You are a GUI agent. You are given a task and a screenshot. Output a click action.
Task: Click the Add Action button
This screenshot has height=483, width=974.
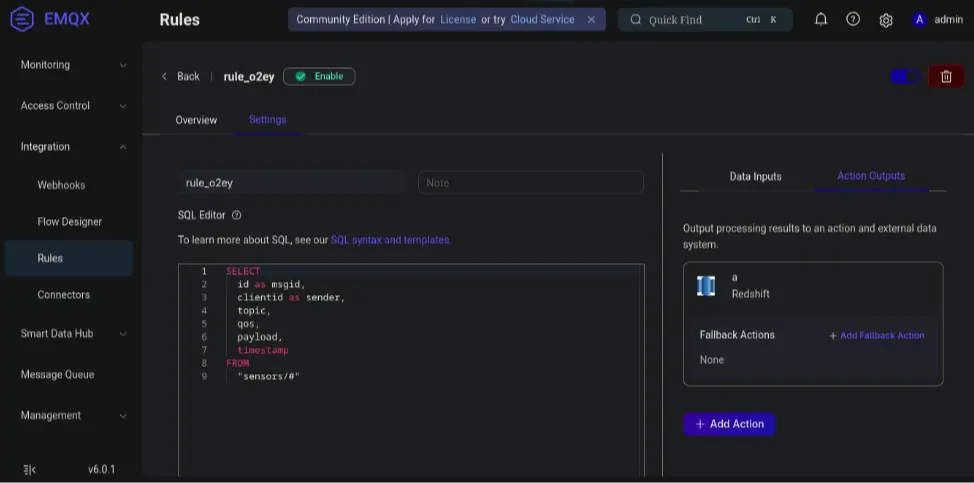(729, 424)
